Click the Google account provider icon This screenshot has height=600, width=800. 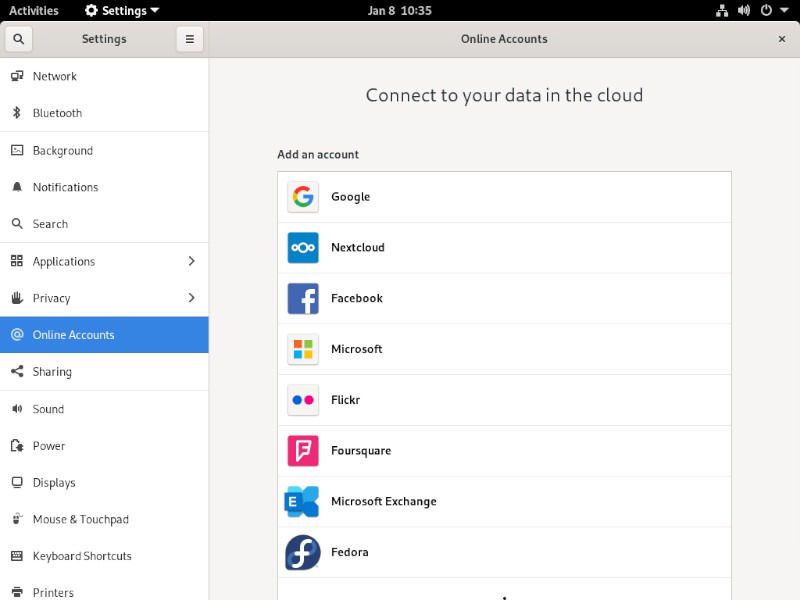coord(302,196)
